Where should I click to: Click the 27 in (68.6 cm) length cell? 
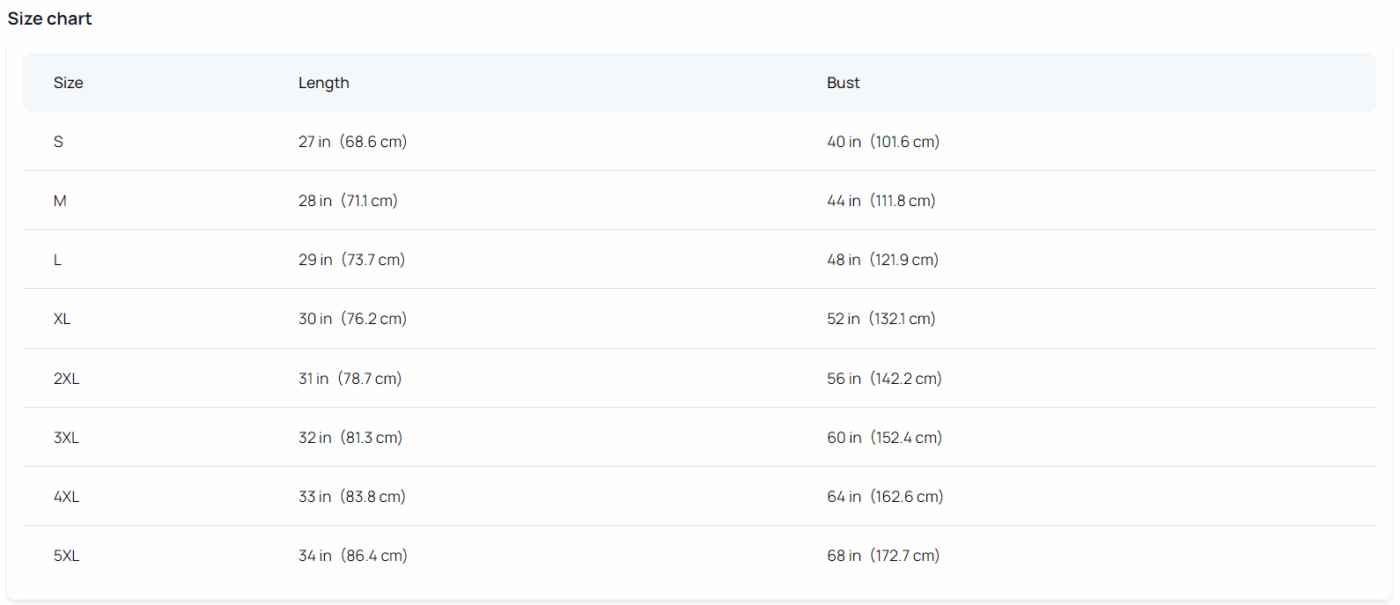(353, 142)
